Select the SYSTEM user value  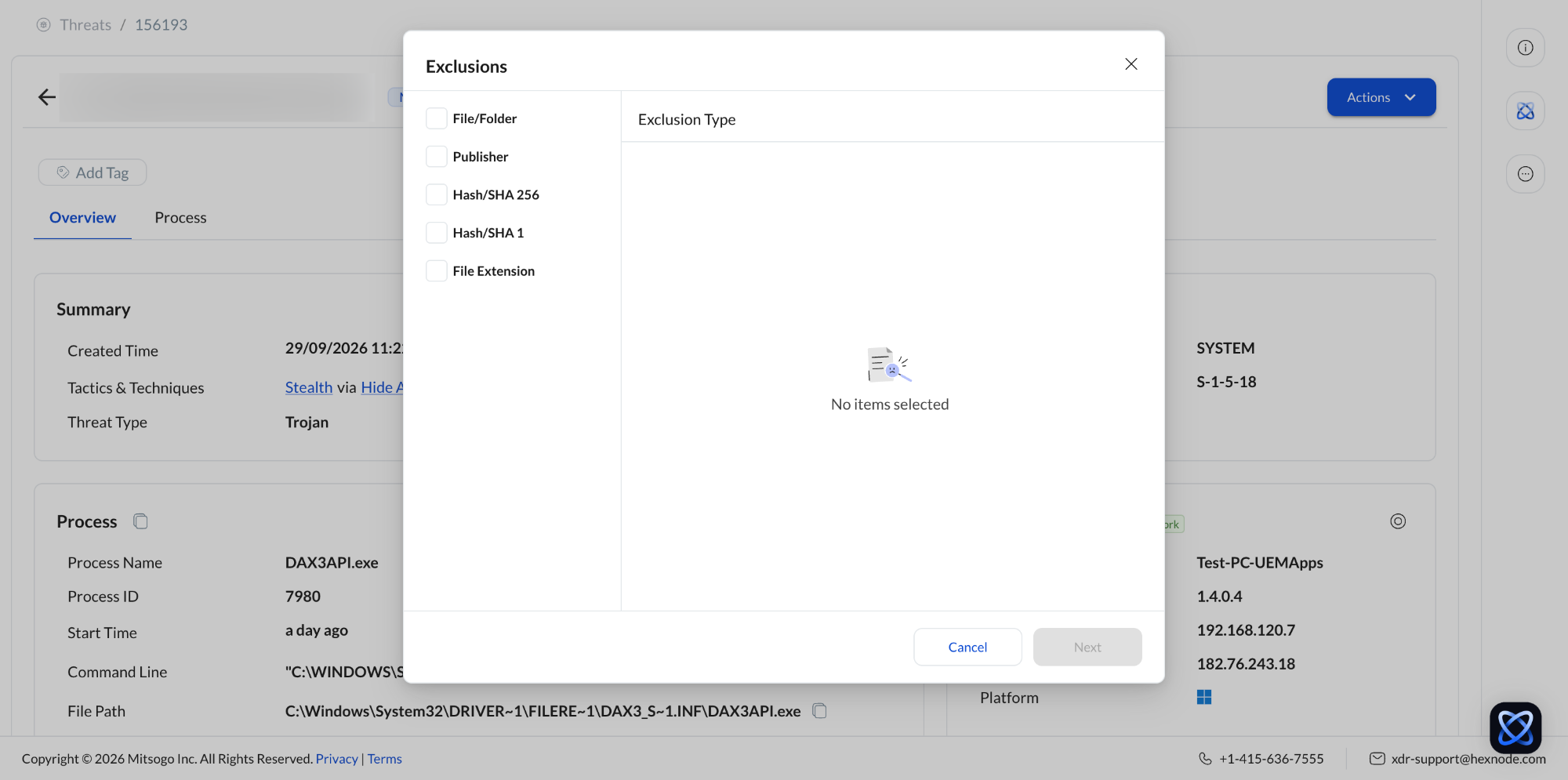coord(1225,348)
